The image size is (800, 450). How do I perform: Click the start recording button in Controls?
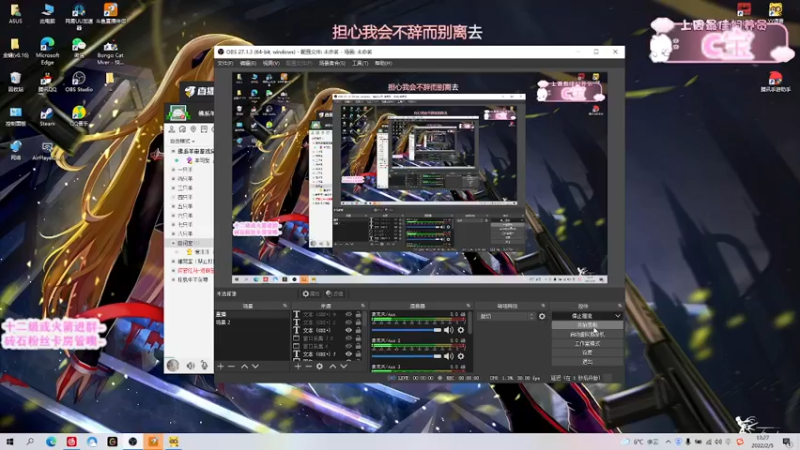click(x=587, y=325)
